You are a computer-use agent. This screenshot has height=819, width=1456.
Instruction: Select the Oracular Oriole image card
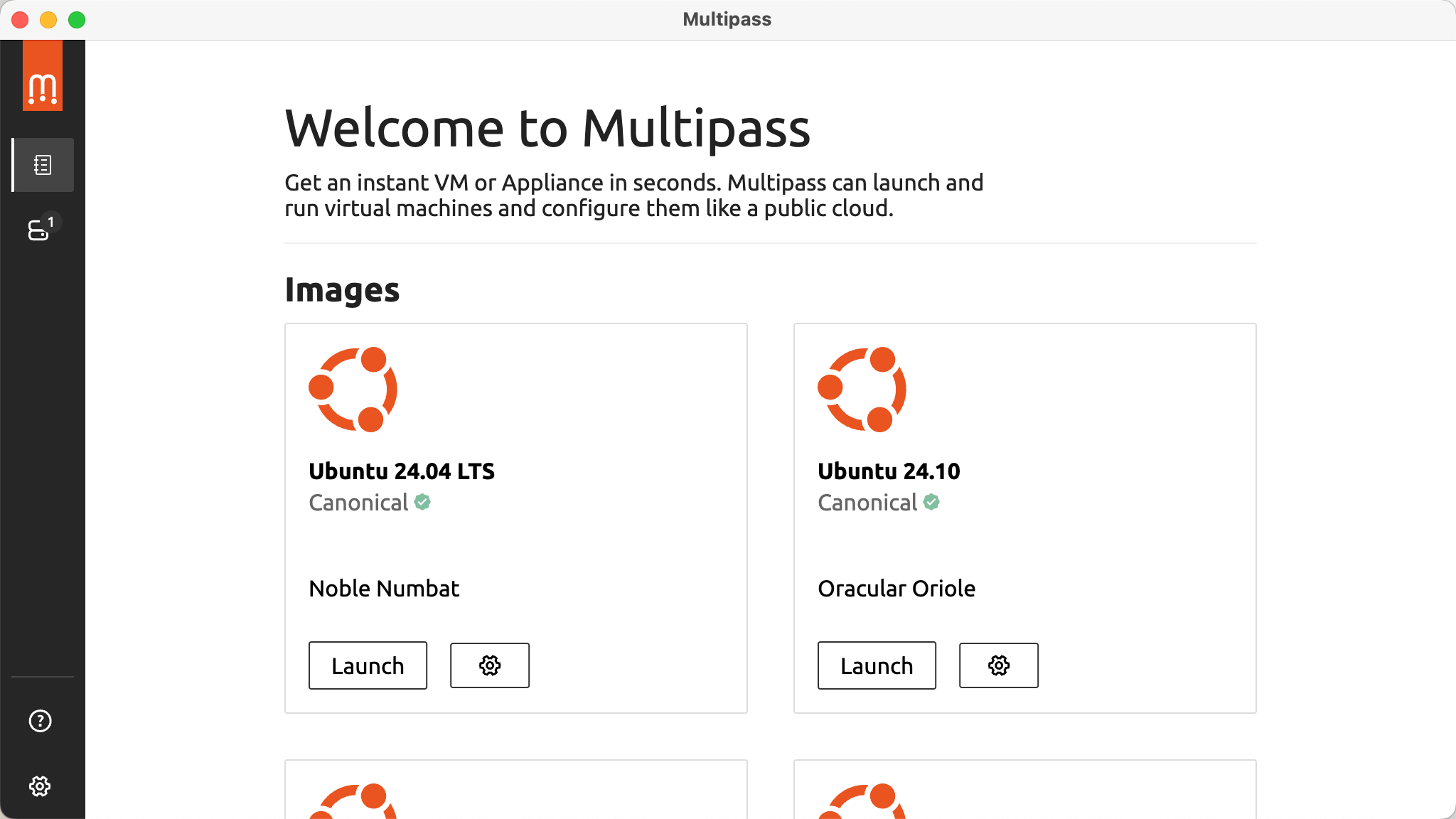pos(1025,518)
